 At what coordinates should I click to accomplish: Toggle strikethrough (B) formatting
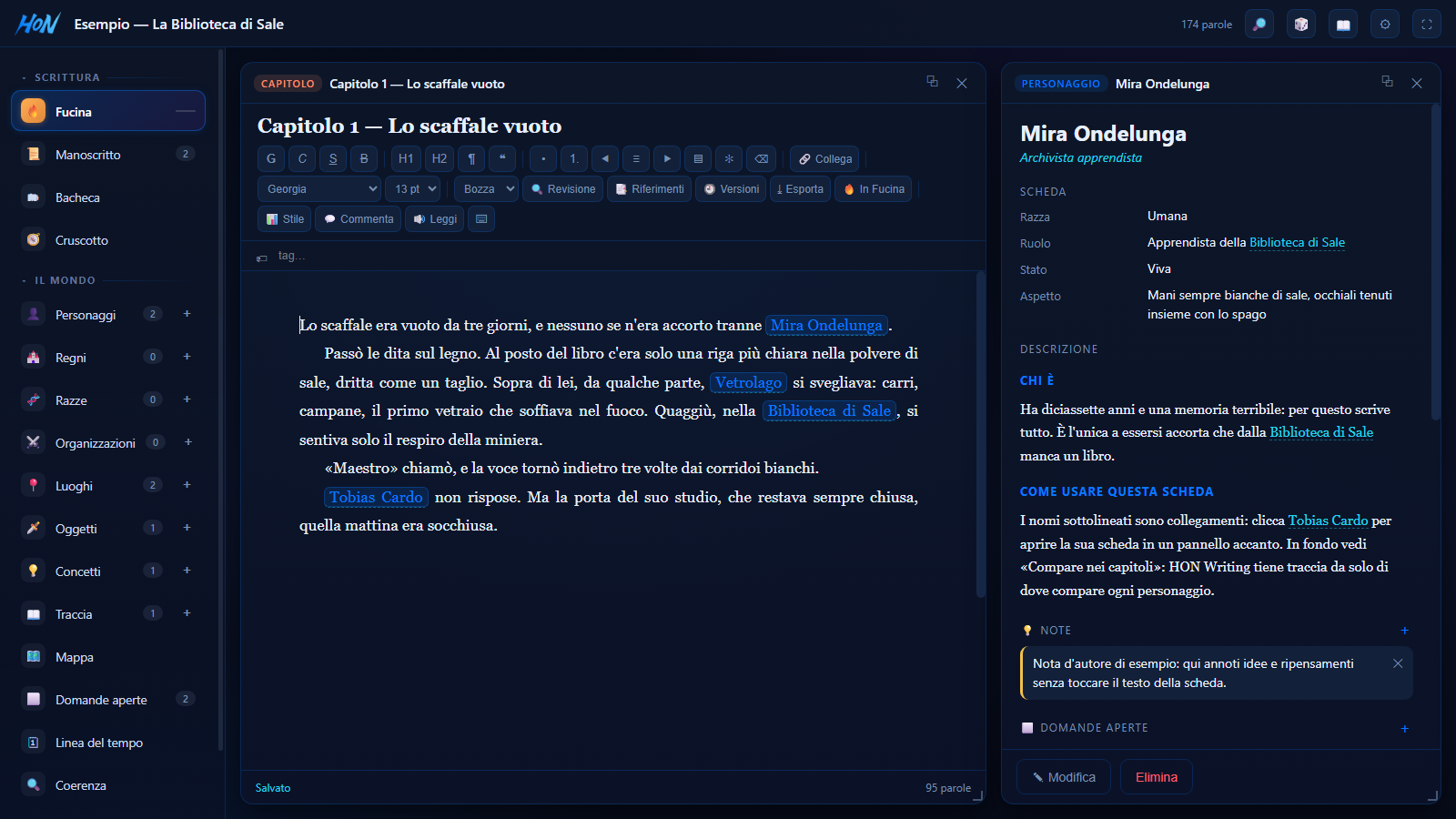[364, 158]
